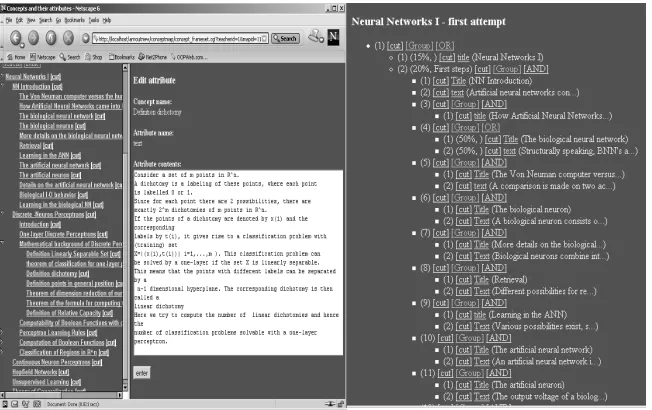652x410 pixels.
Task: Stop page loading with the Stop button
Action: pyautogui.click(x=68, y=38)
